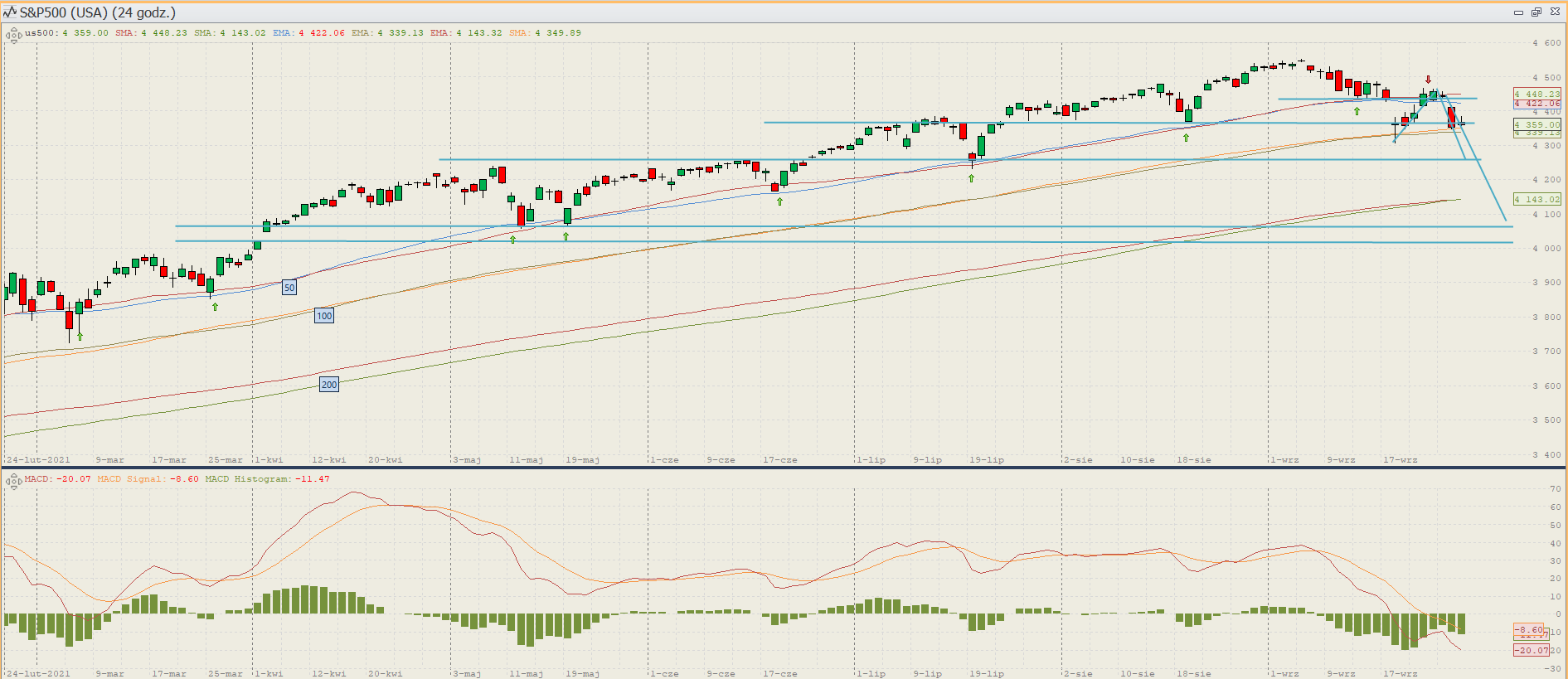Click the -20.07 MACD value tag
This screenshot has width=1568, height=679.
click(1531, 650)
